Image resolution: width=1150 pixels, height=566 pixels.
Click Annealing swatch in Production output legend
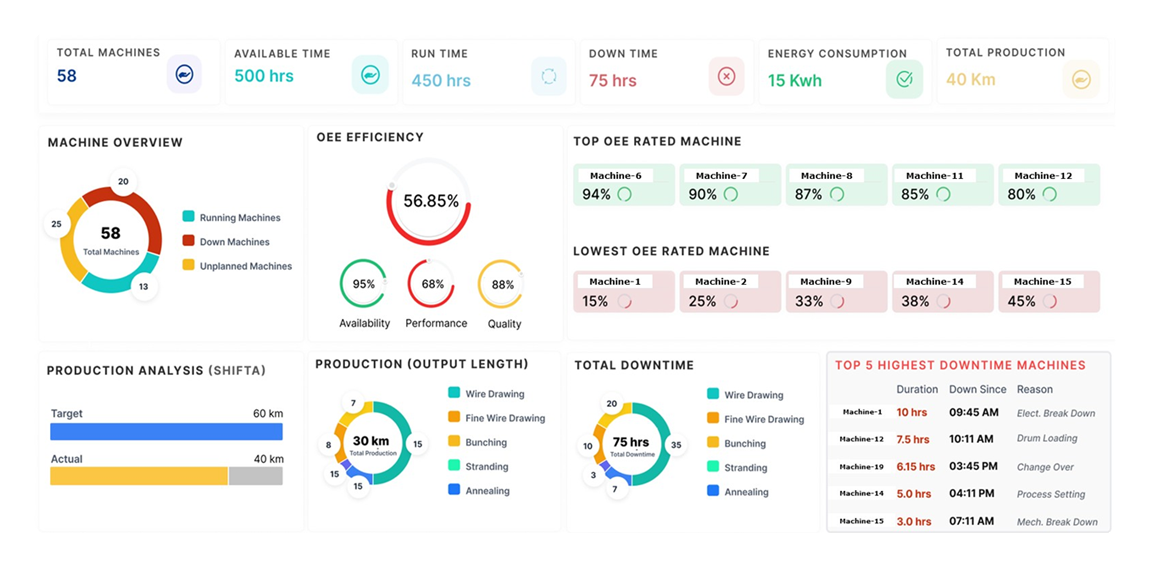coord(455,490)
